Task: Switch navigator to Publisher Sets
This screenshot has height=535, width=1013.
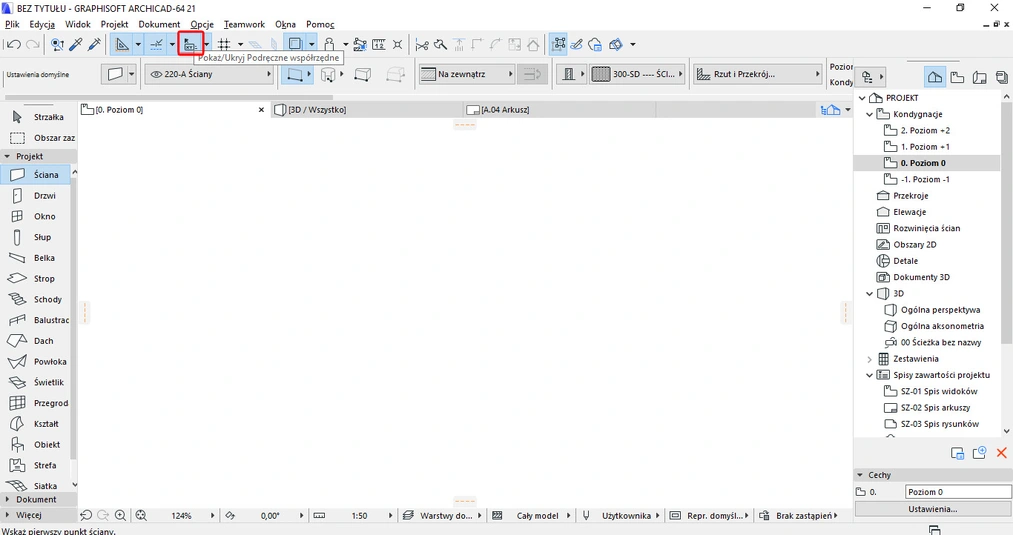Action: tap(1001, 78)
